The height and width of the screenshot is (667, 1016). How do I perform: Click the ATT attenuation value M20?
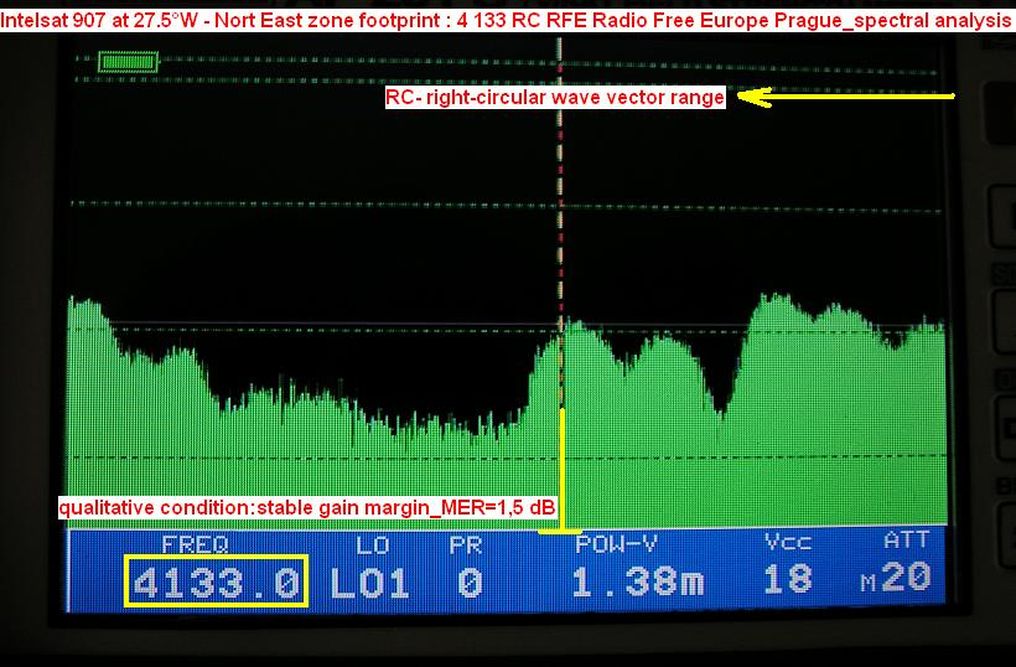(897, 578)
